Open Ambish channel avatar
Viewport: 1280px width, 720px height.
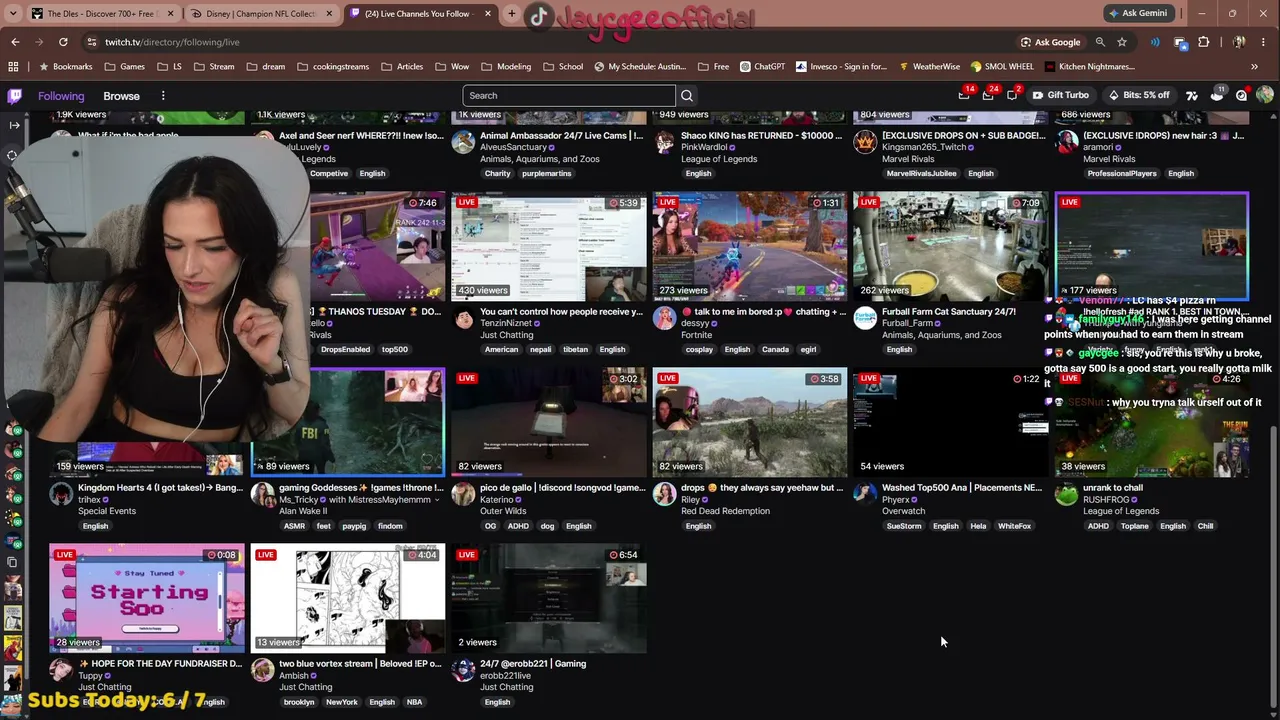262,670
